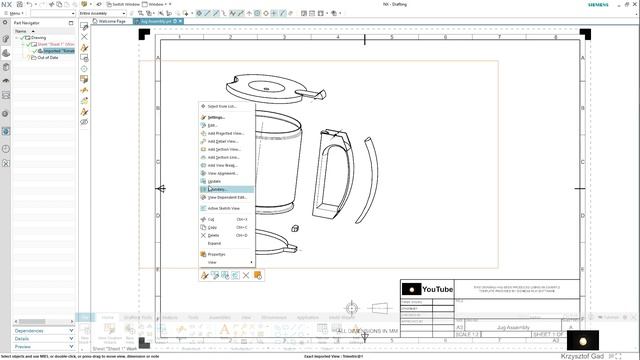Choose Add Detail View... in context menu

point(227,141)
